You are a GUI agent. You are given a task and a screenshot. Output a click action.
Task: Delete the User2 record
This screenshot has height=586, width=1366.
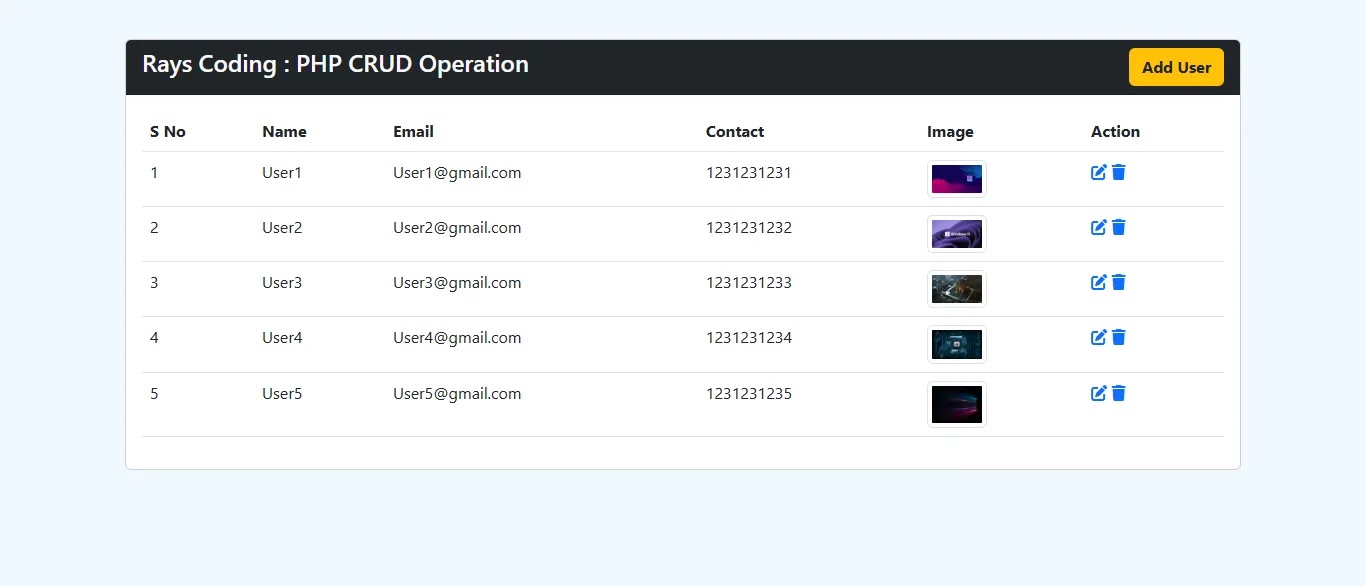pyautogui.click(x=1119, y=227)
